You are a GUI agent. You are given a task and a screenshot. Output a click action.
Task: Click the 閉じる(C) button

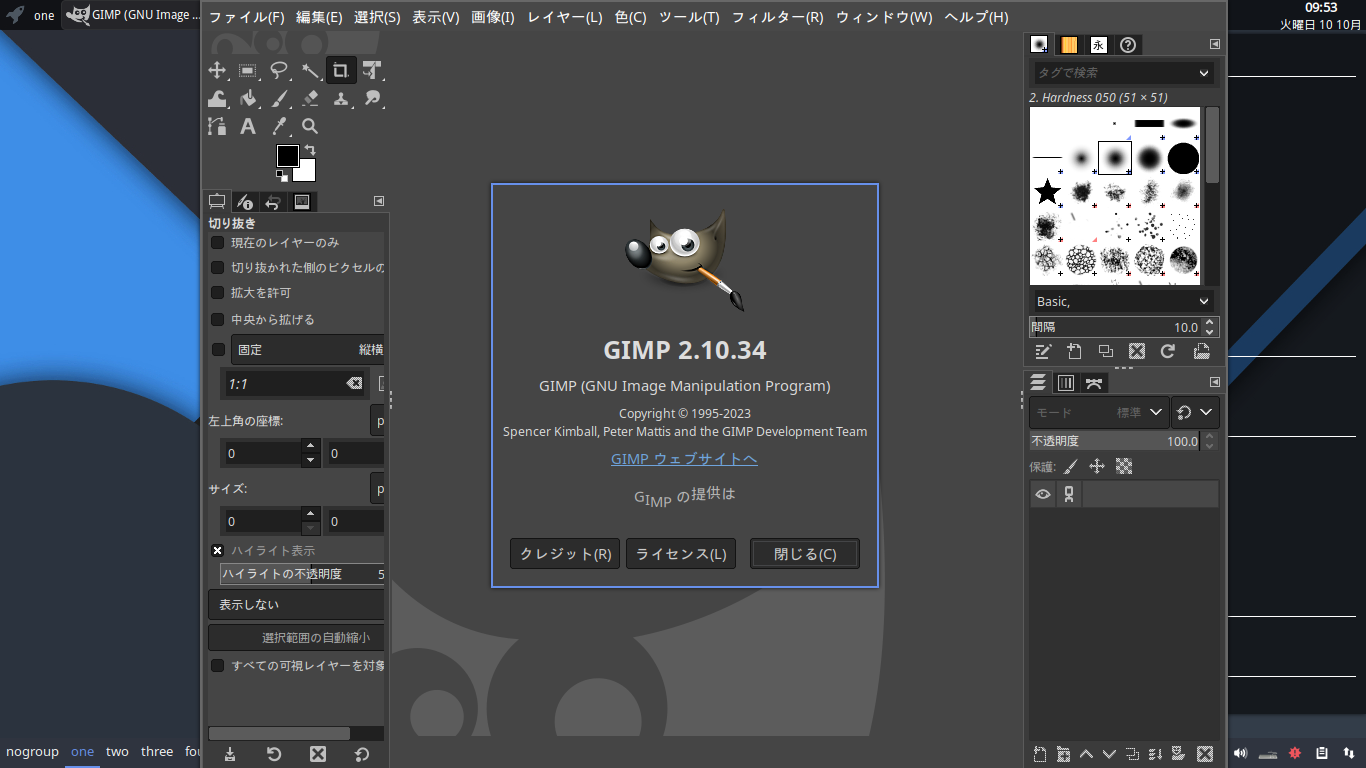[805, 554]
